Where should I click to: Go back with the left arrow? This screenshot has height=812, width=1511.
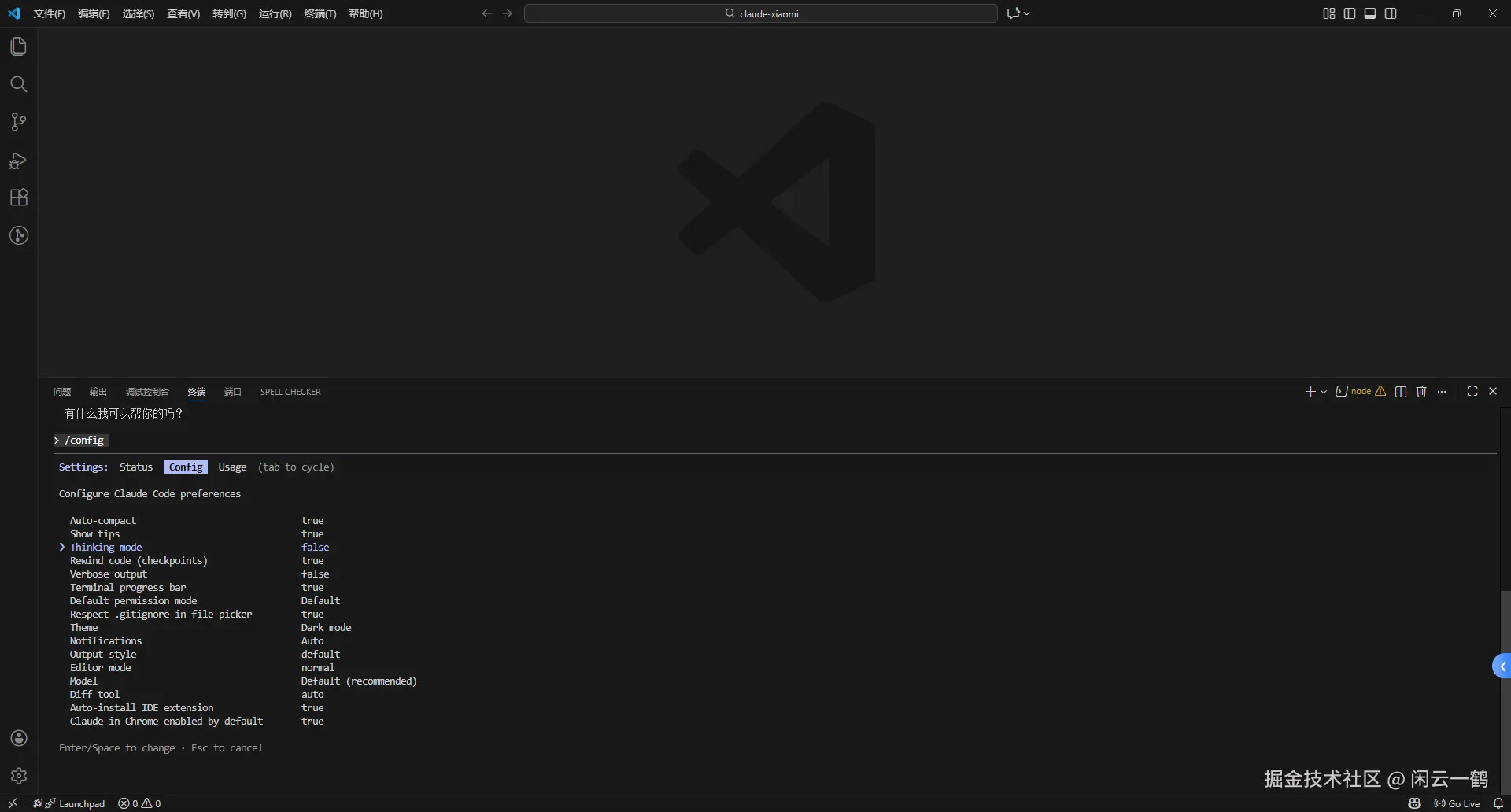coord(486,13)
